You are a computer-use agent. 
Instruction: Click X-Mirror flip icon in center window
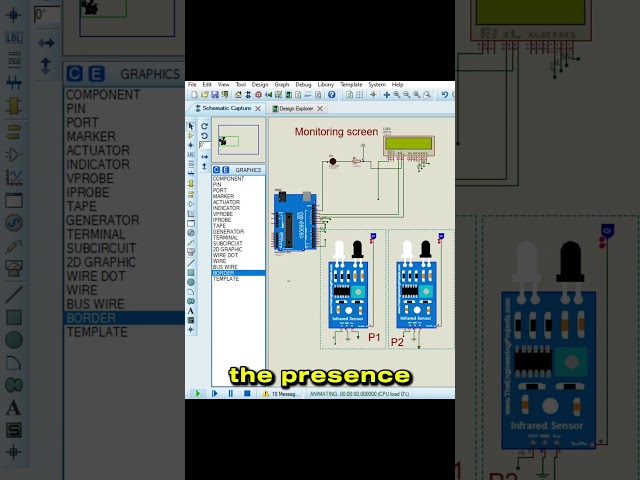(x=204, y=157)
